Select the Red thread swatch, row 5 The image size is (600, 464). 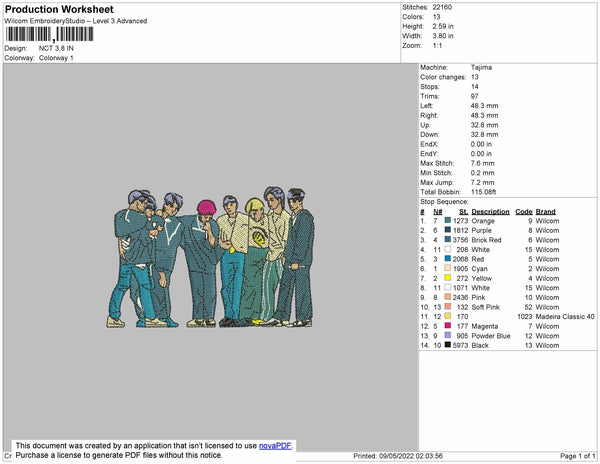coord(447,259)
